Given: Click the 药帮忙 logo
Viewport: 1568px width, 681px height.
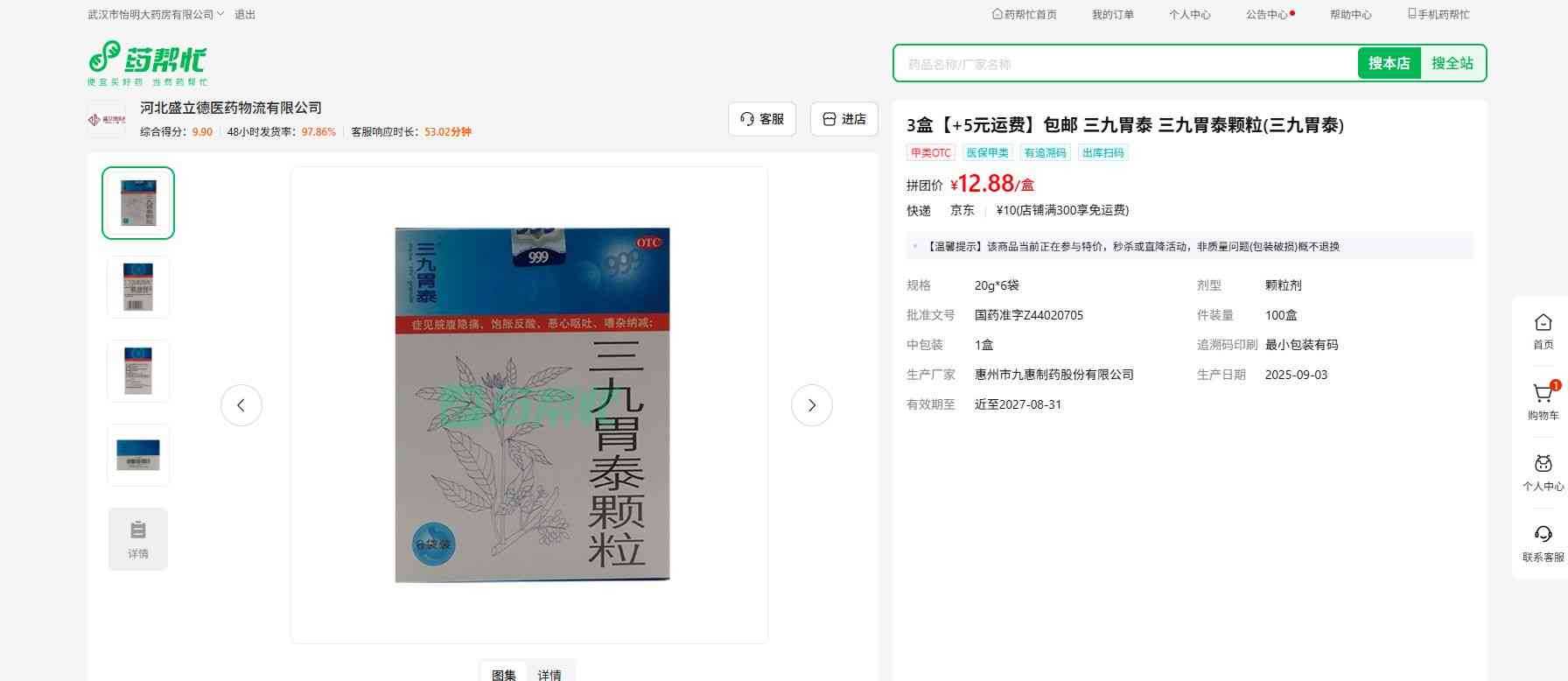Looking at the screenshot, I should coord(148,62).
